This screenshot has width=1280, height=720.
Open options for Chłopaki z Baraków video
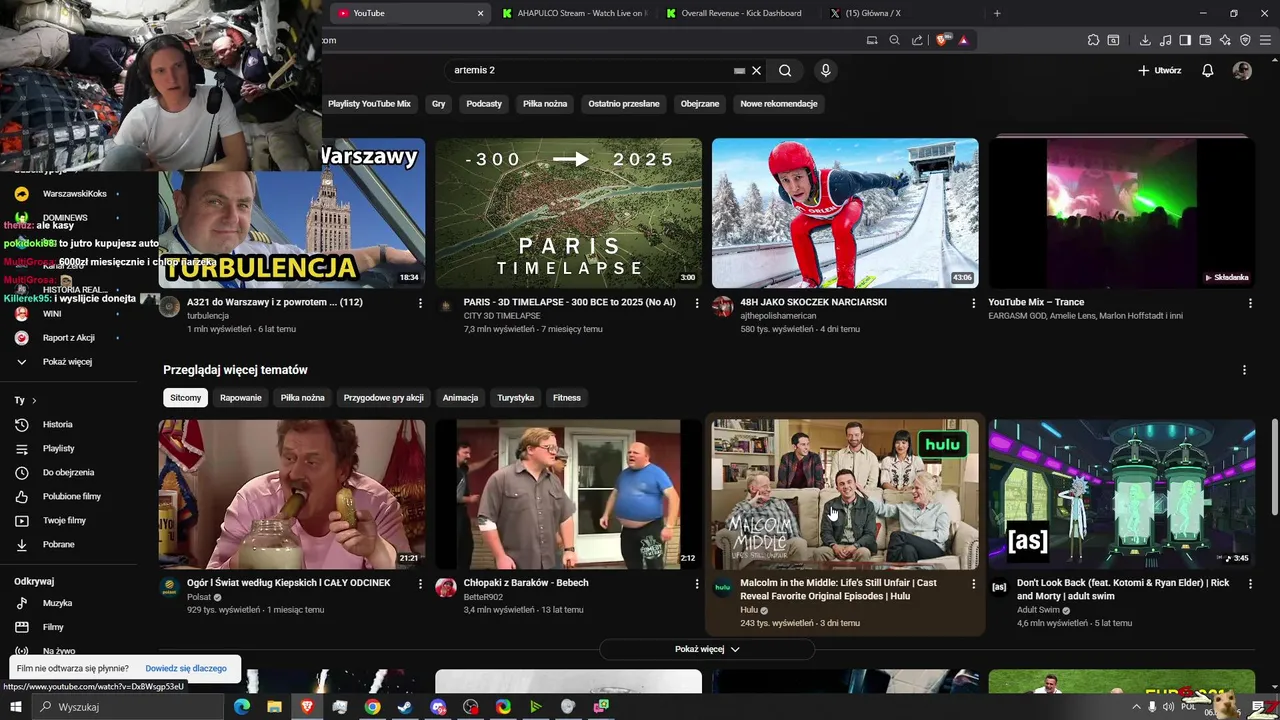tap(697, 584)
